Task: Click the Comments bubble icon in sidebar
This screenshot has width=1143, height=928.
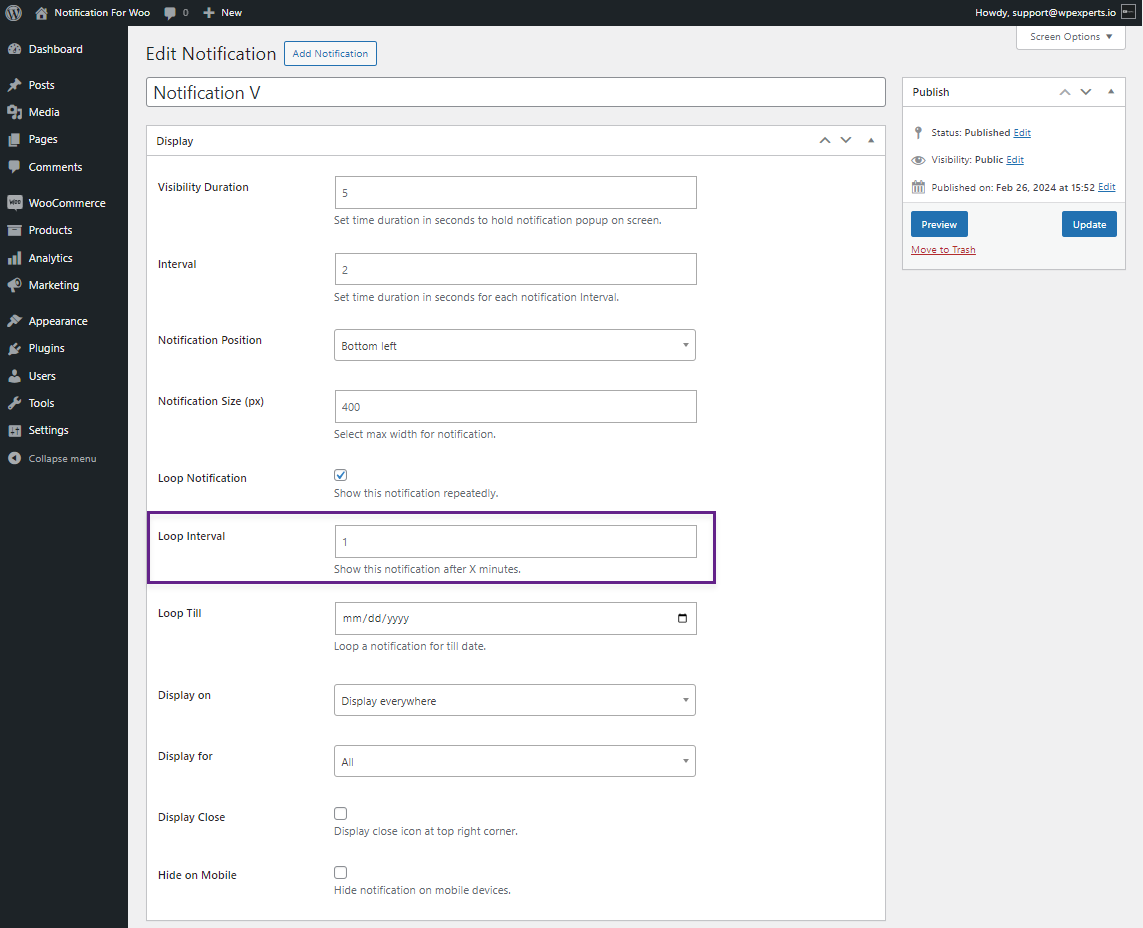Action: tap(15, 166)
